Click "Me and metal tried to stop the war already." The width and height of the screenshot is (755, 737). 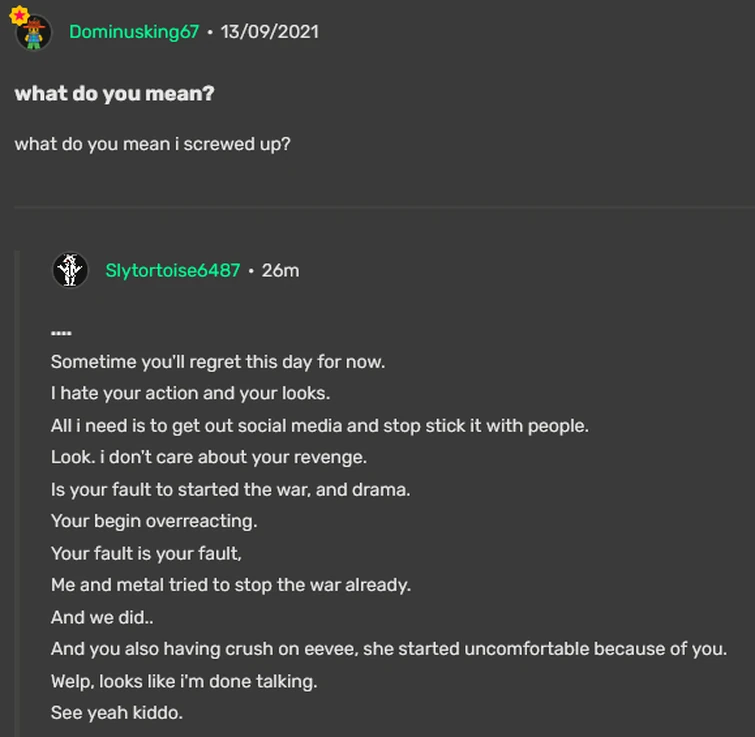point(230,585)
